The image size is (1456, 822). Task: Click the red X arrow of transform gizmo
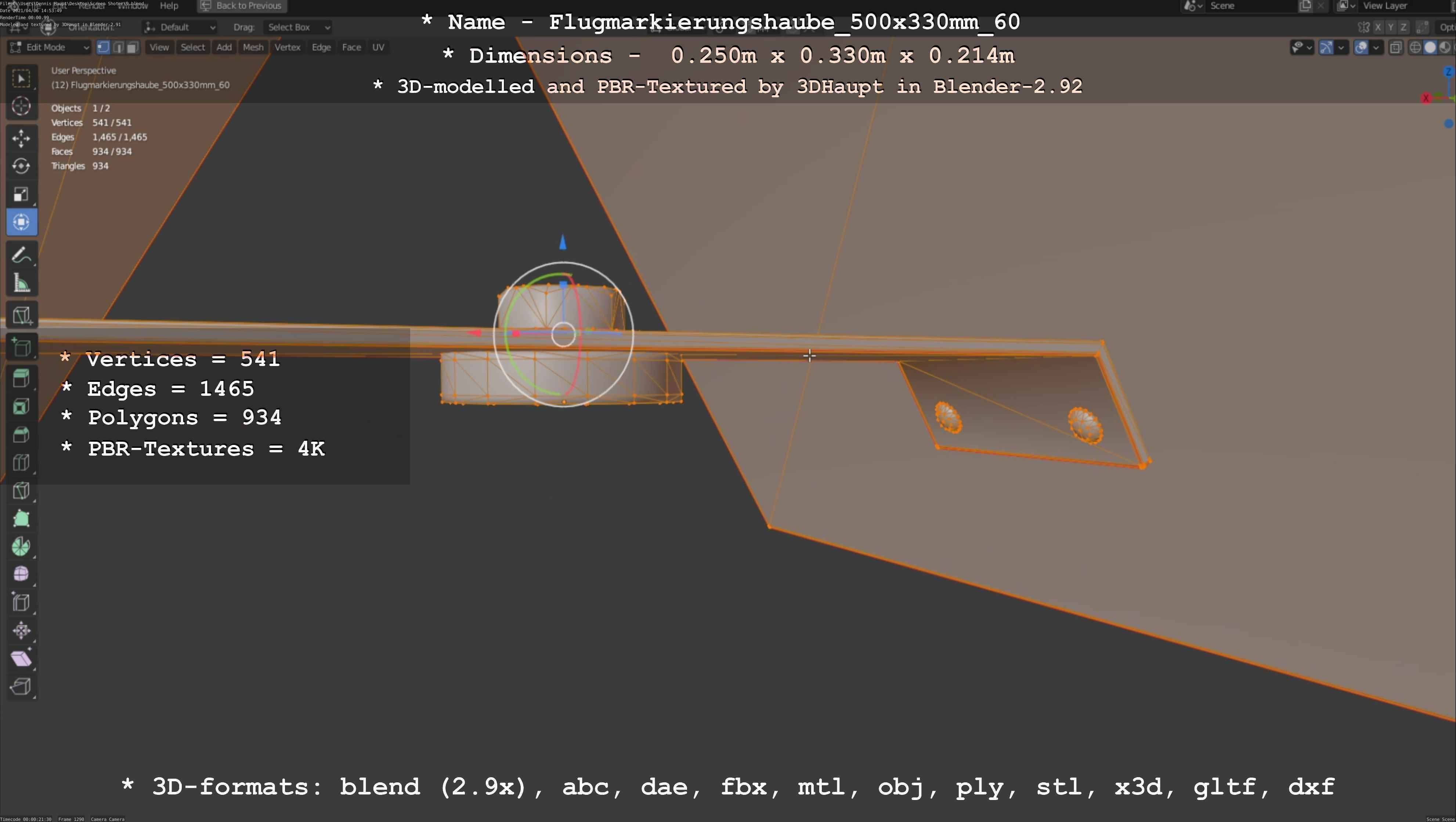click(474, 333)
